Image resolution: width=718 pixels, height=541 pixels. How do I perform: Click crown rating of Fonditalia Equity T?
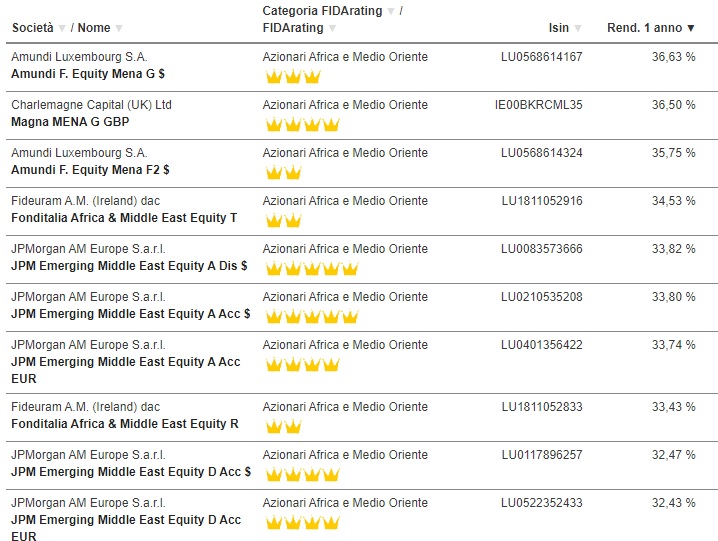click(x=283, y=220)
